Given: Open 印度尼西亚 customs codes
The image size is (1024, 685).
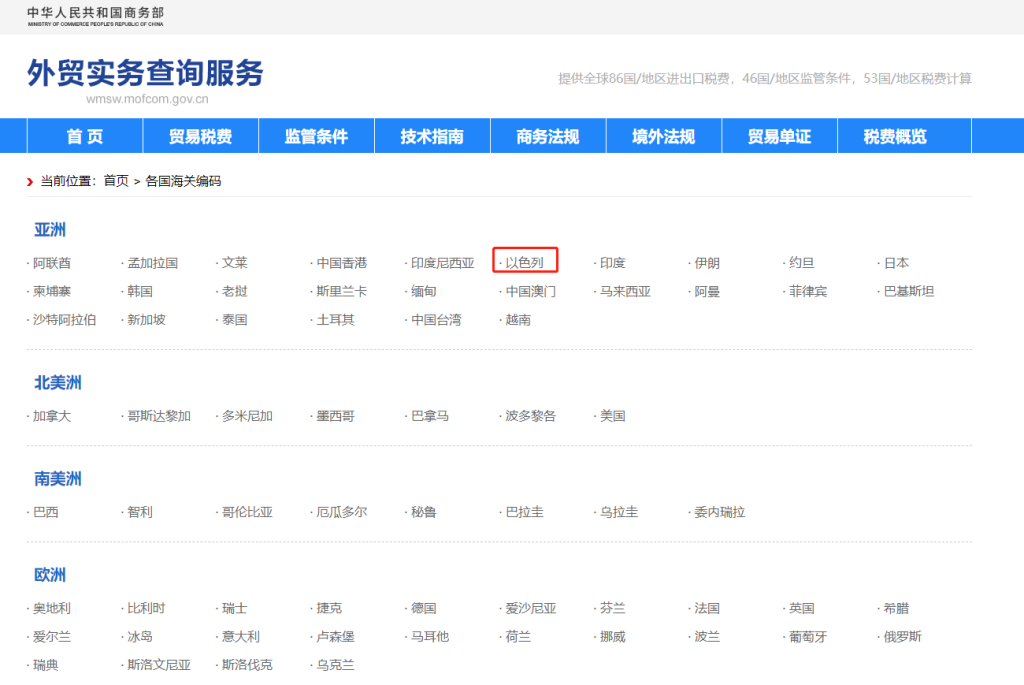Looking at the screenshot, I should tap(443, 263).
